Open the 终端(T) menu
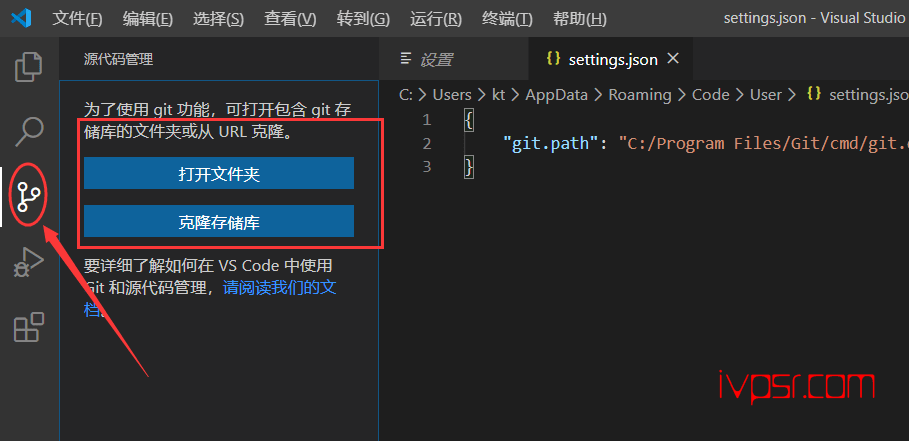 (x=507, y=19)
